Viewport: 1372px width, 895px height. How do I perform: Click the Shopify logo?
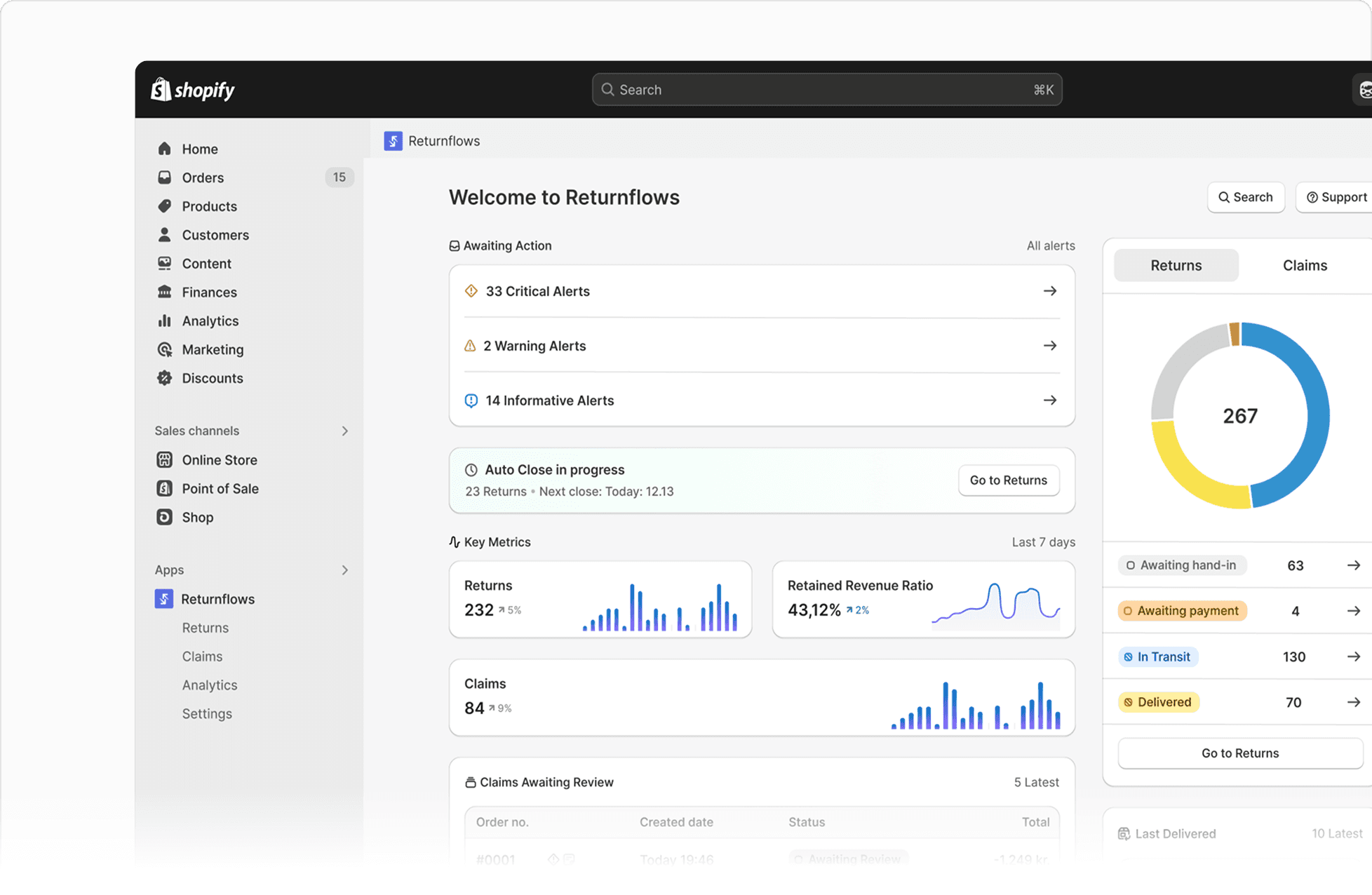pos(193,90)
